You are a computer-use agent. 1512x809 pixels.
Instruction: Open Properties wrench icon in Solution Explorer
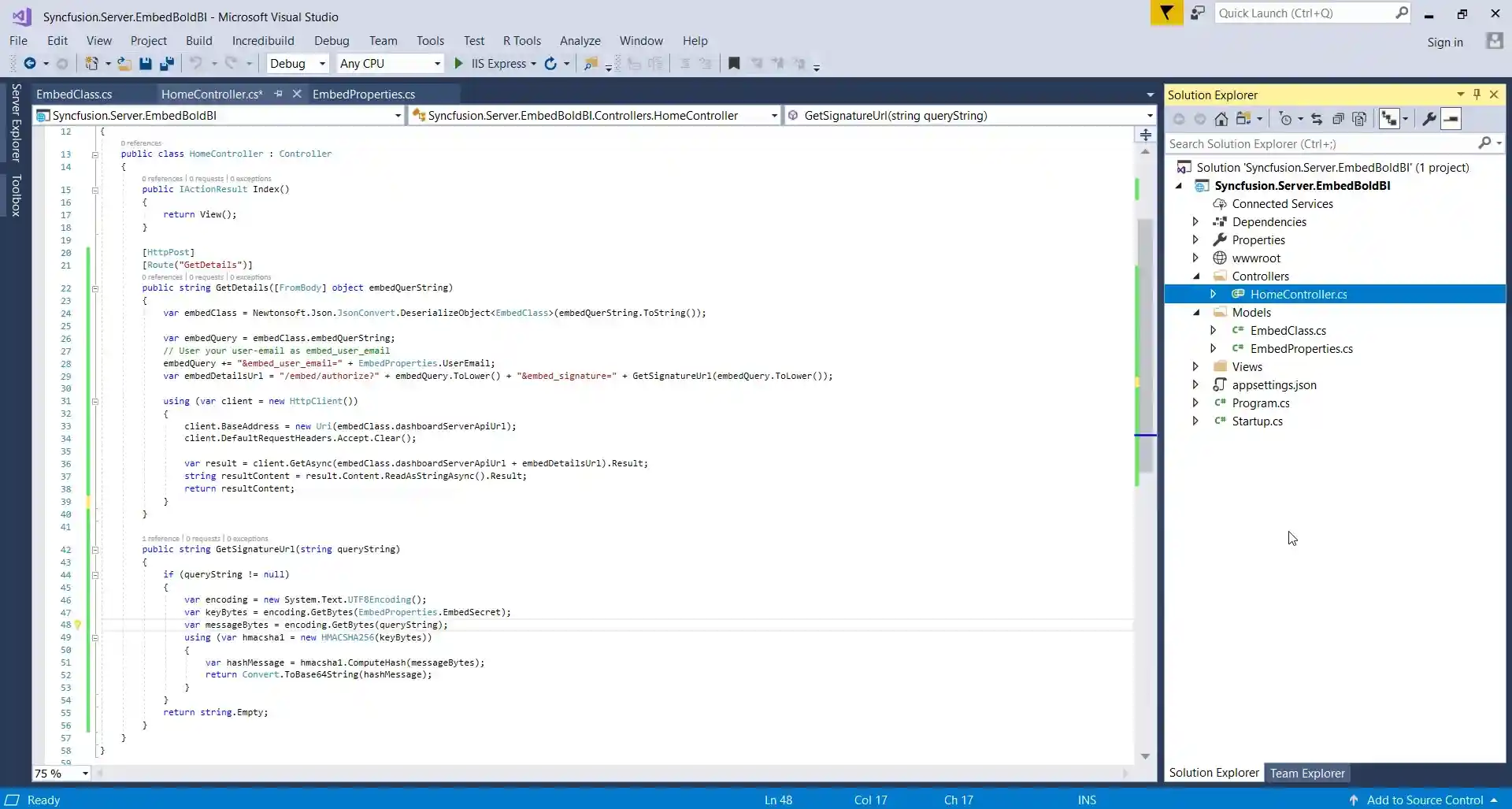pos(1429,119)
